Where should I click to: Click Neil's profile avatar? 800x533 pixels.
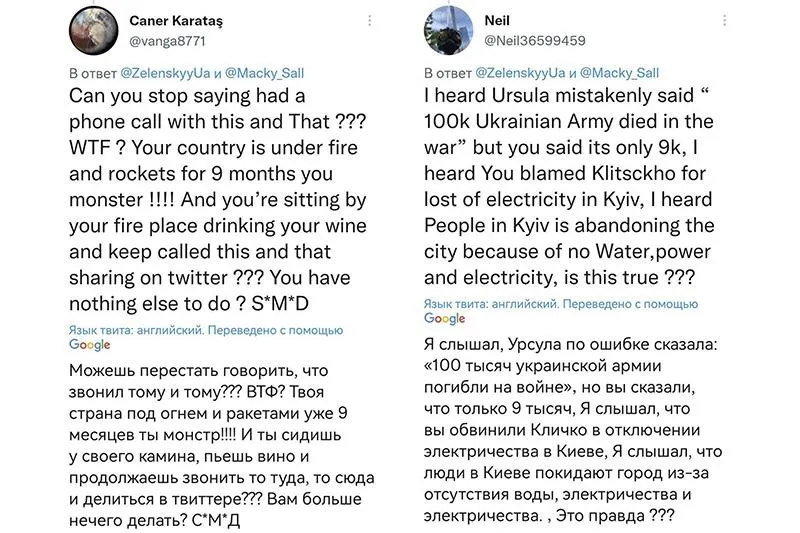click(448, 31)
